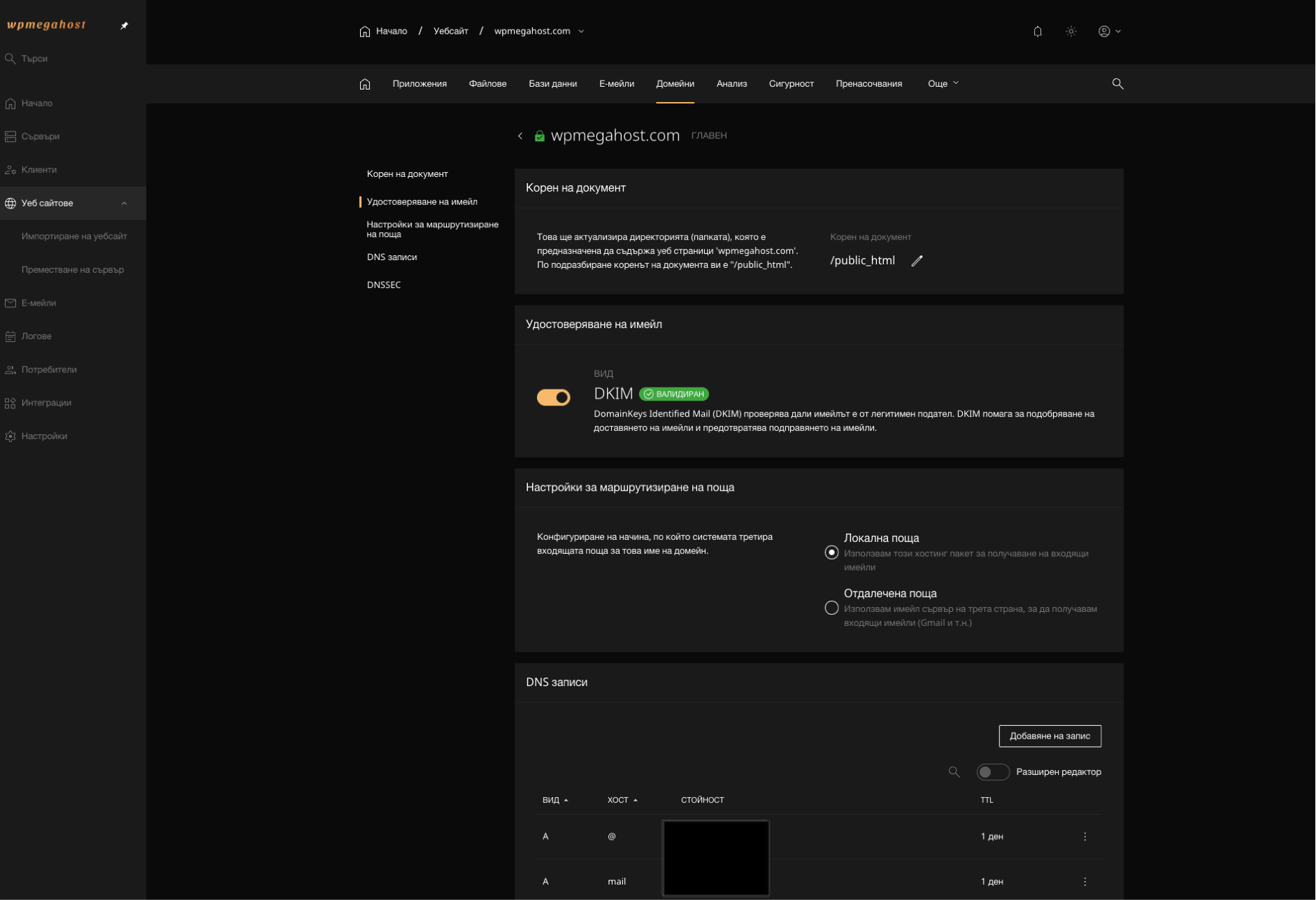1316x900 pixels.
Task: Click the back arrow beside wpmegahost.com title
Action: [x=520, y=136]
